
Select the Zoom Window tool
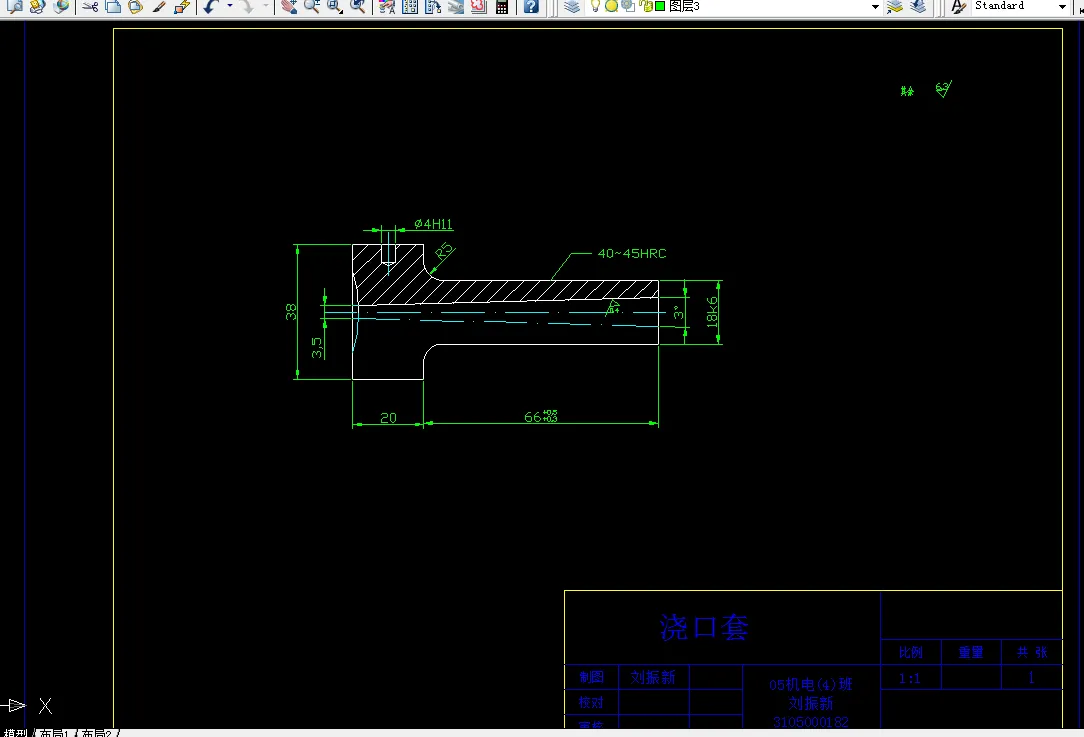335,7
